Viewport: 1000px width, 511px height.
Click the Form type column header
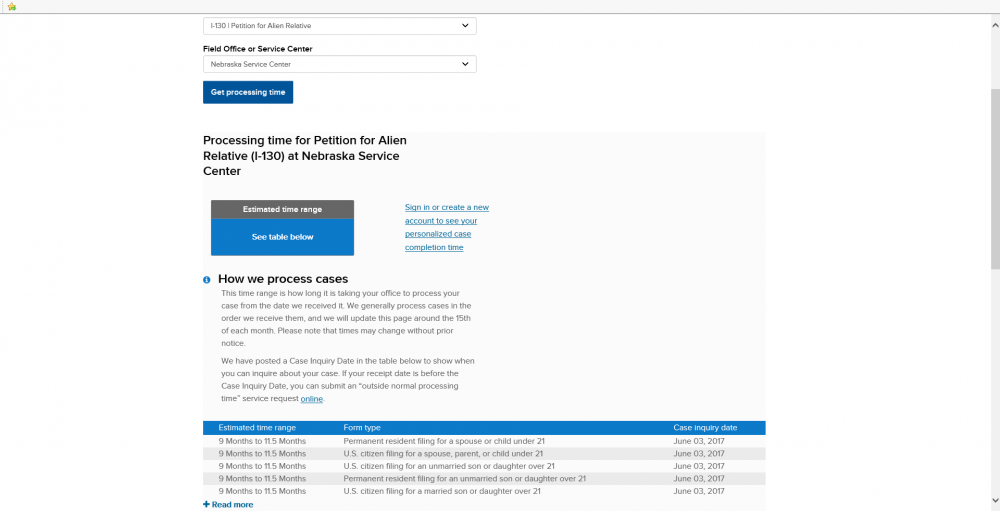(x=362, y=428)
